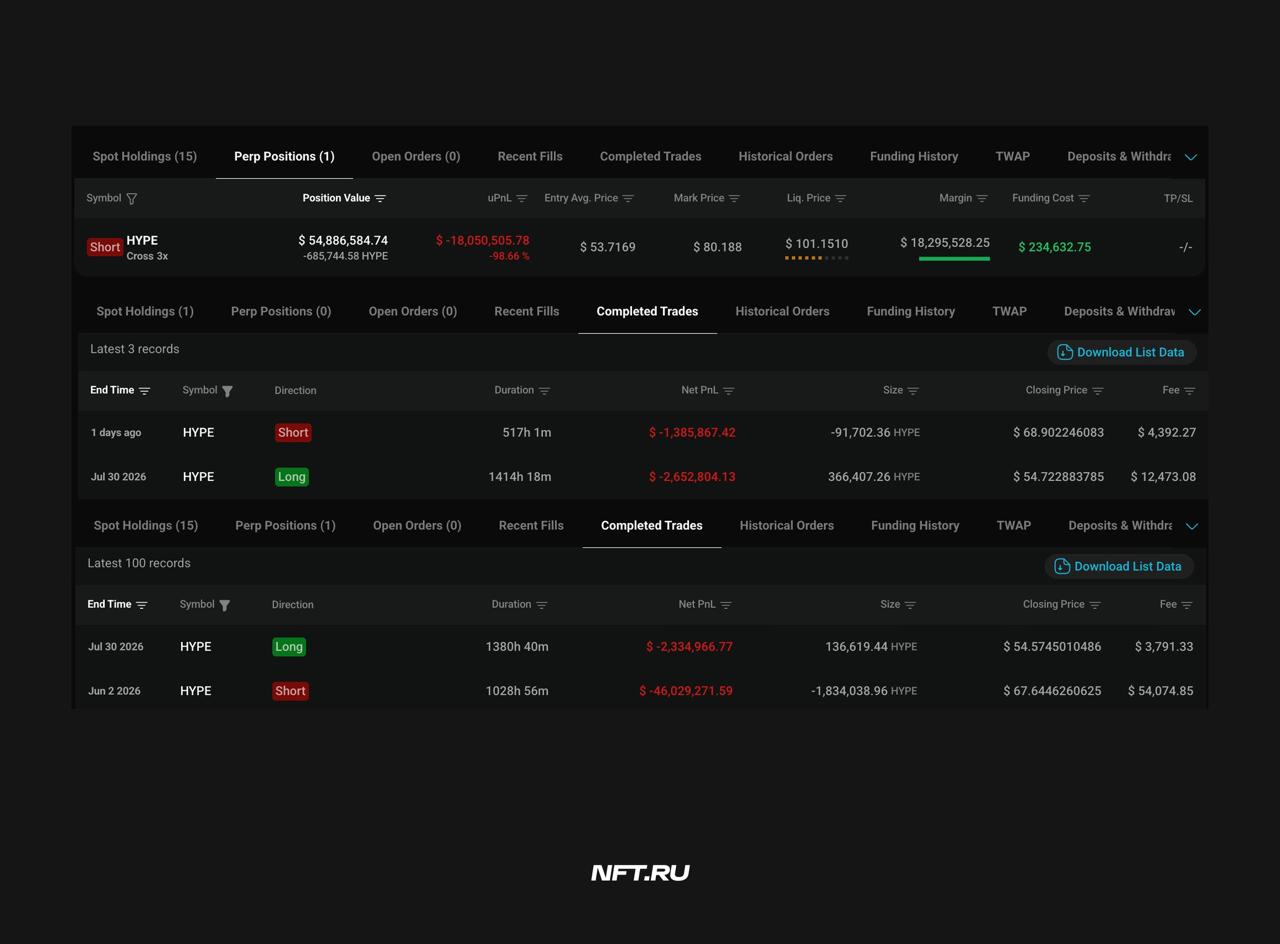
Task: Click the dotted liquidation price indicator under $ 101.1510
Action: pos(817,258)
